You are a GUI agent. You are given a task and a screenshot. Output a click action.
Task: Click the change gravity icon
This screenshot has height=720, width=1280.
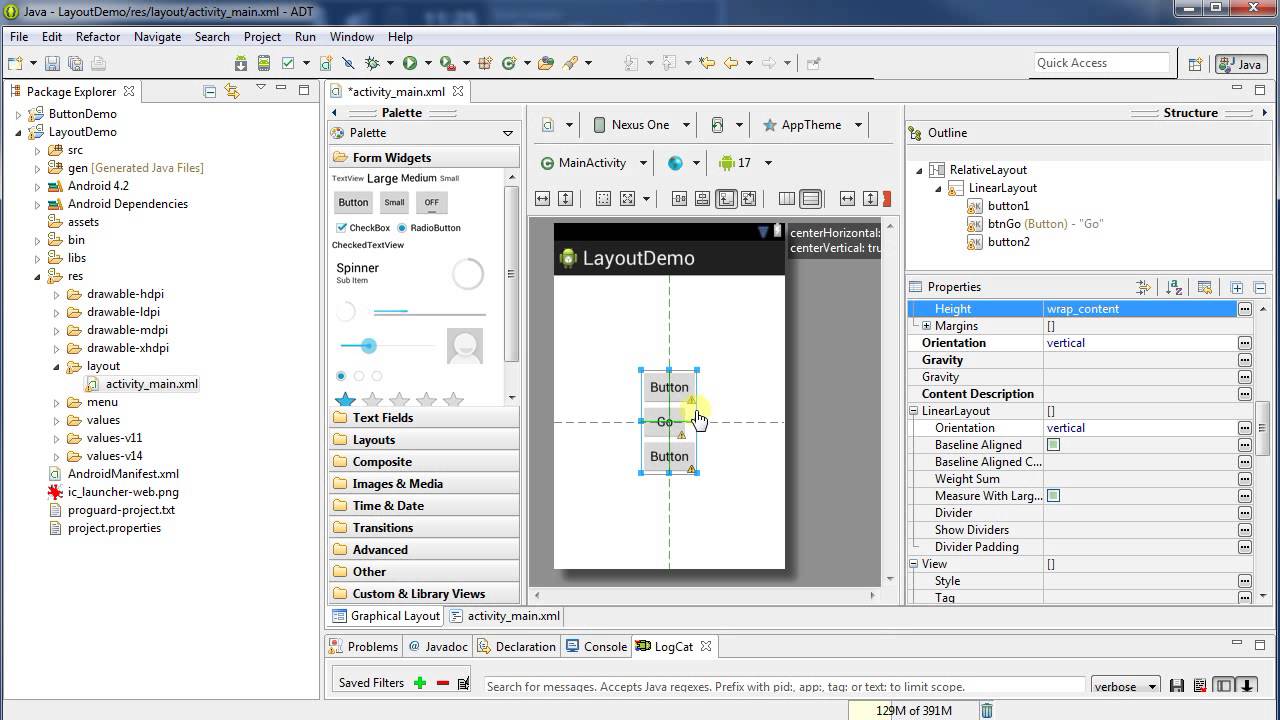tap(627, 199)
